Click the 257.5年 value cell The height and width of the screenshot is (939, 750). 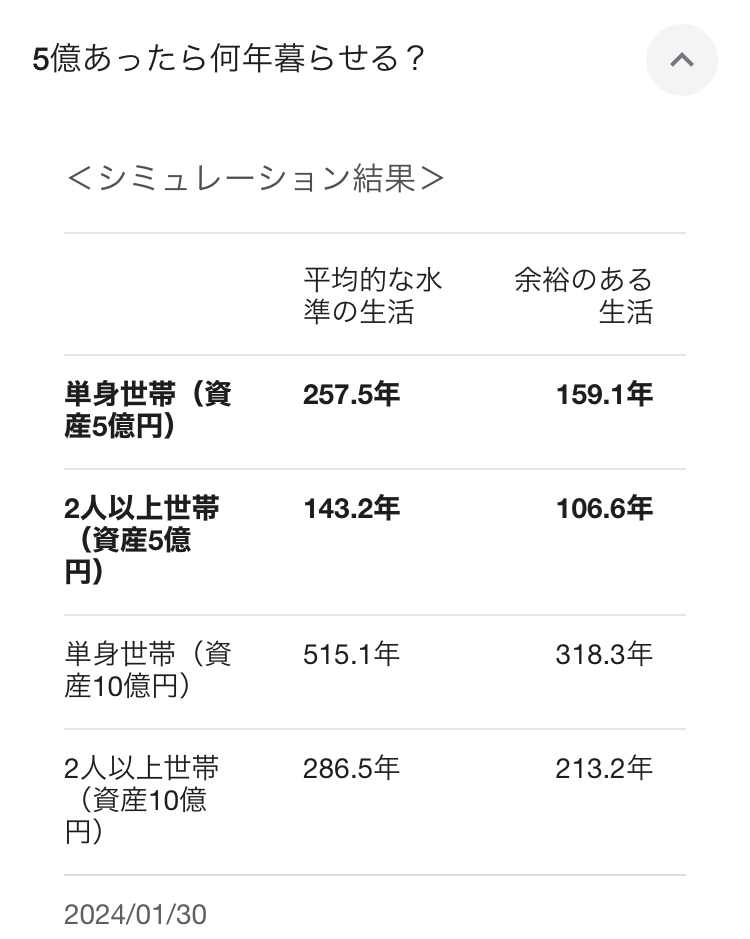point(351,395)
